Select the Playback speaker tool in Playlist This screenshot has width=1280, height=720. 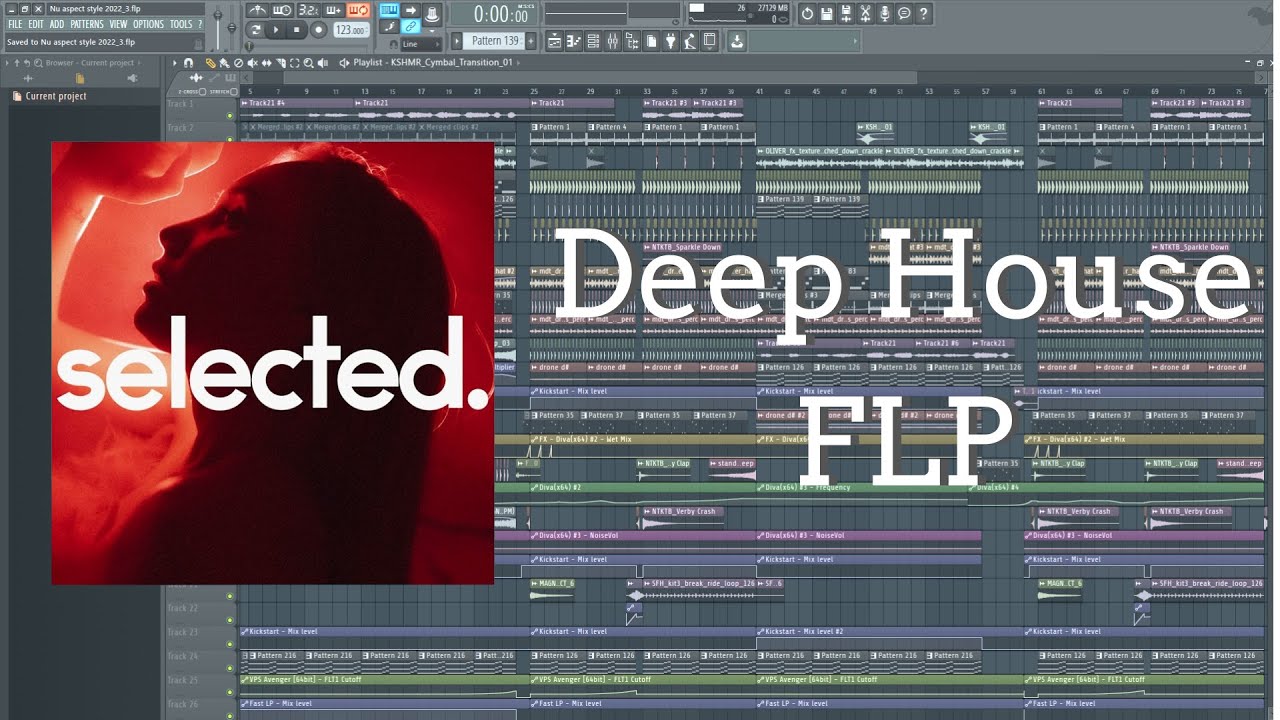322,63
